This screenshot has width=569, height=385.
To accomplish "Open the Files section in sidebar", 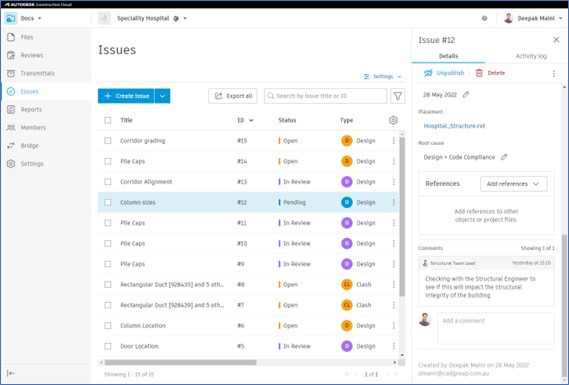I will (26, 37).
